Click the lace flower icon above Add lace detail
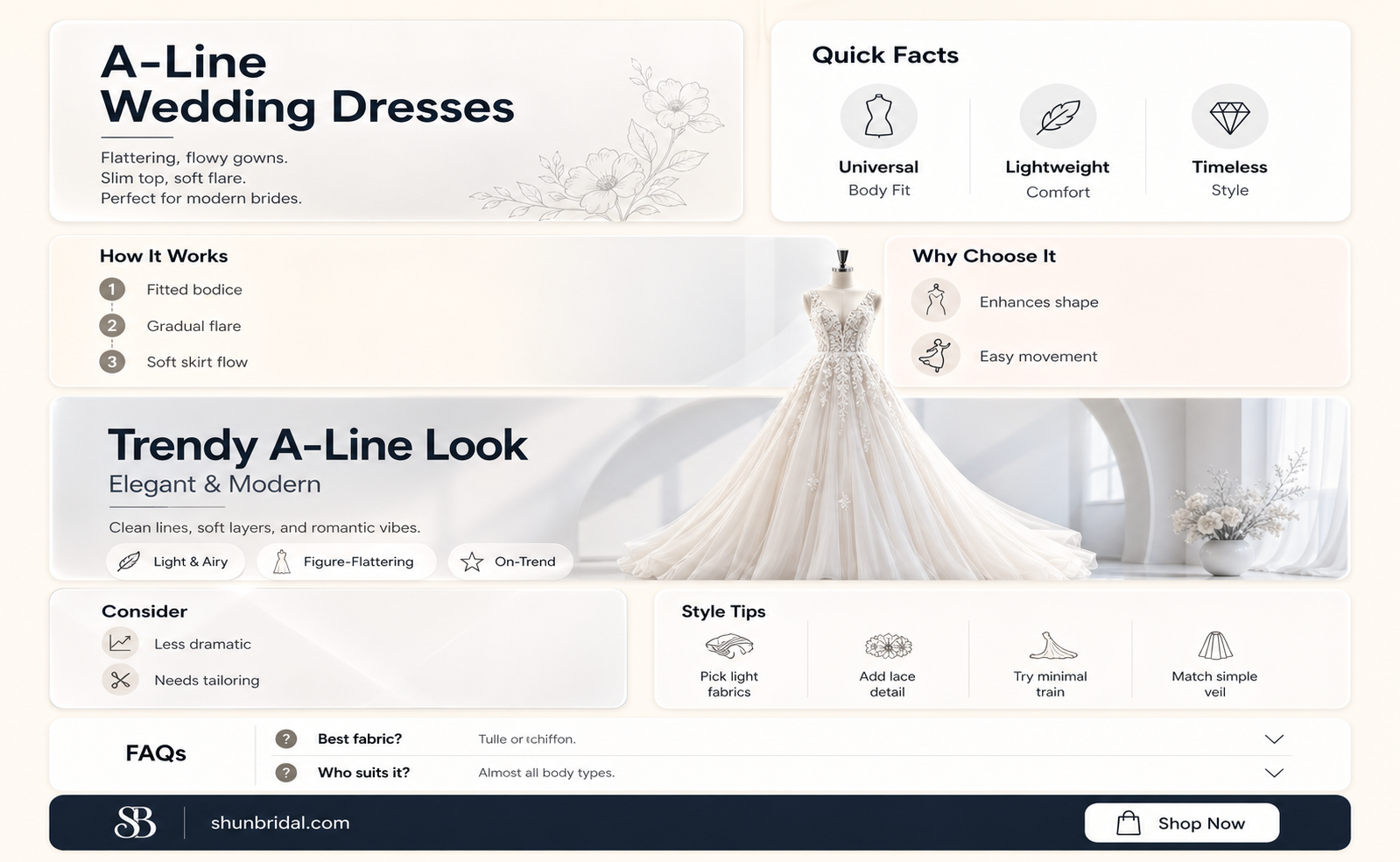The height and width of the screenshot is (862, 1400). (888, 646)
